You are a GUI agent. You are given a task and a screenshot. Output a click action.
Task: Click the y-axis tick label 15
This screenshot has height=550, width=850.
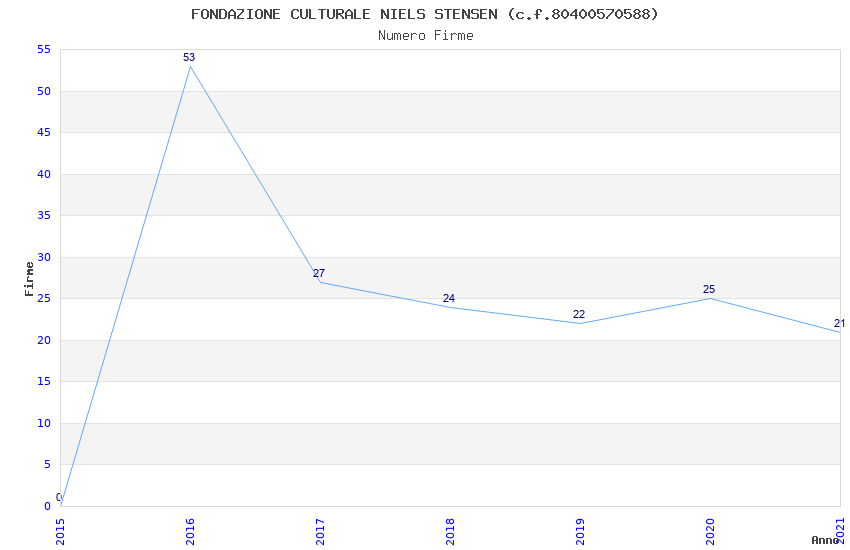click(44, 381)
